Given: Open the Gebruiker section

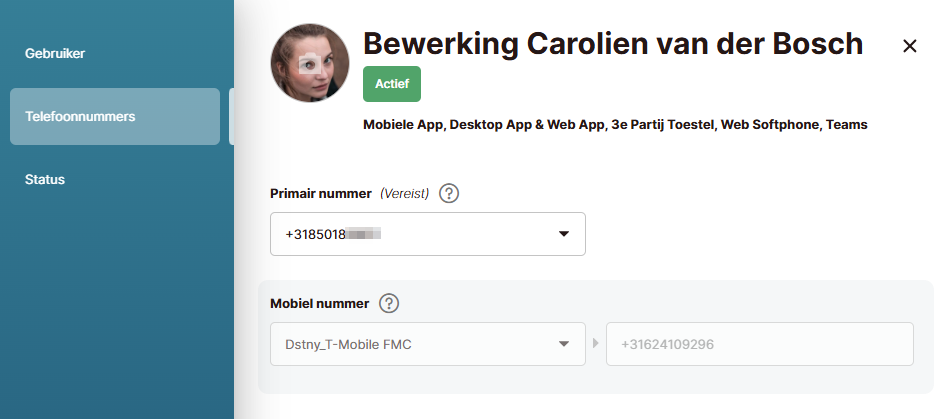Looking at the screenshot, I should [55, 53].
